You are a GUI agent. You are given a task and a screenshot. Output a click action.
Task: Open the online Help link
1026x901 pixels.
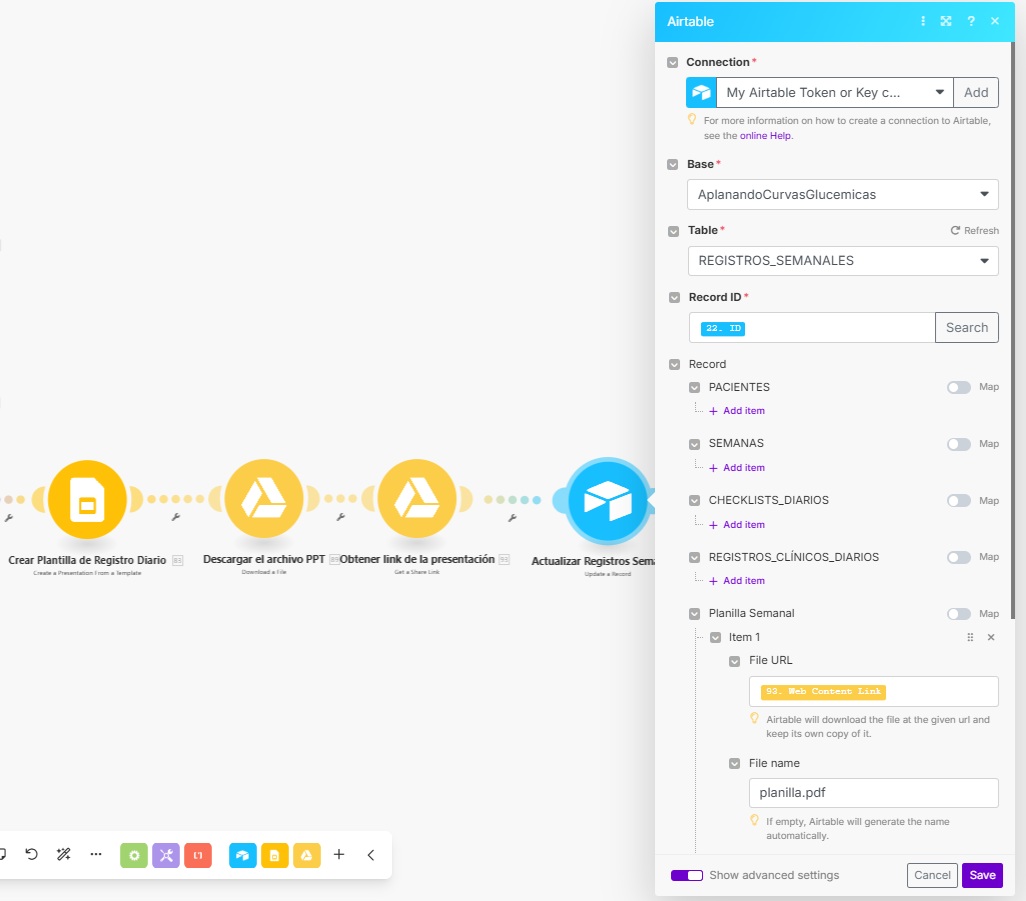pyautogui.click(x=765, y=135)
